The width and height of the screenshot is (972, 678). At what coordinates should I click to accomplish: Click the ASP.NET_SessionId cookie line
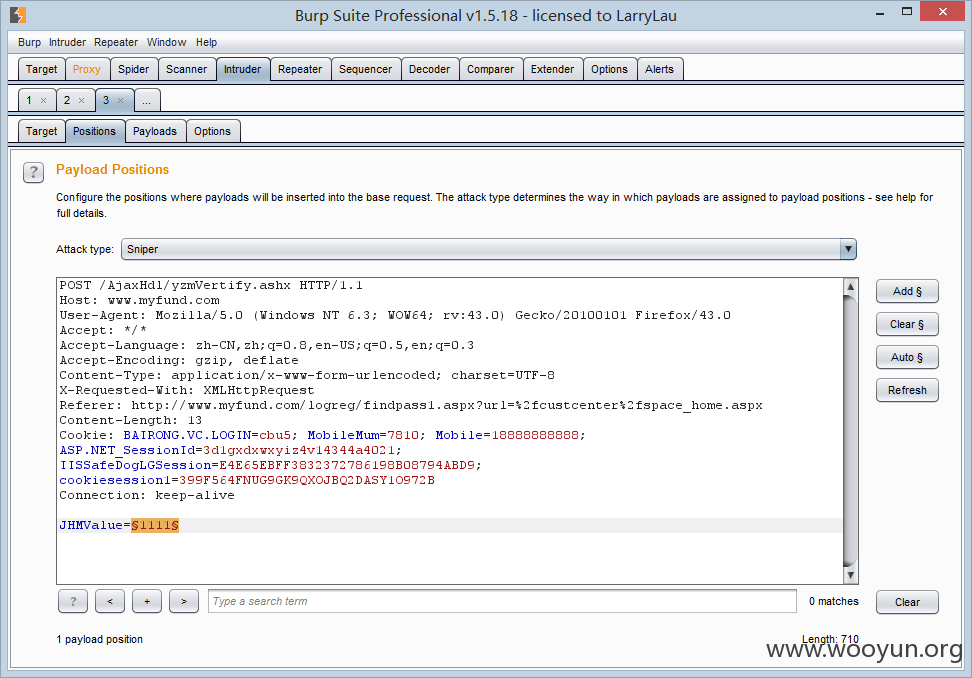click(231, 451)
